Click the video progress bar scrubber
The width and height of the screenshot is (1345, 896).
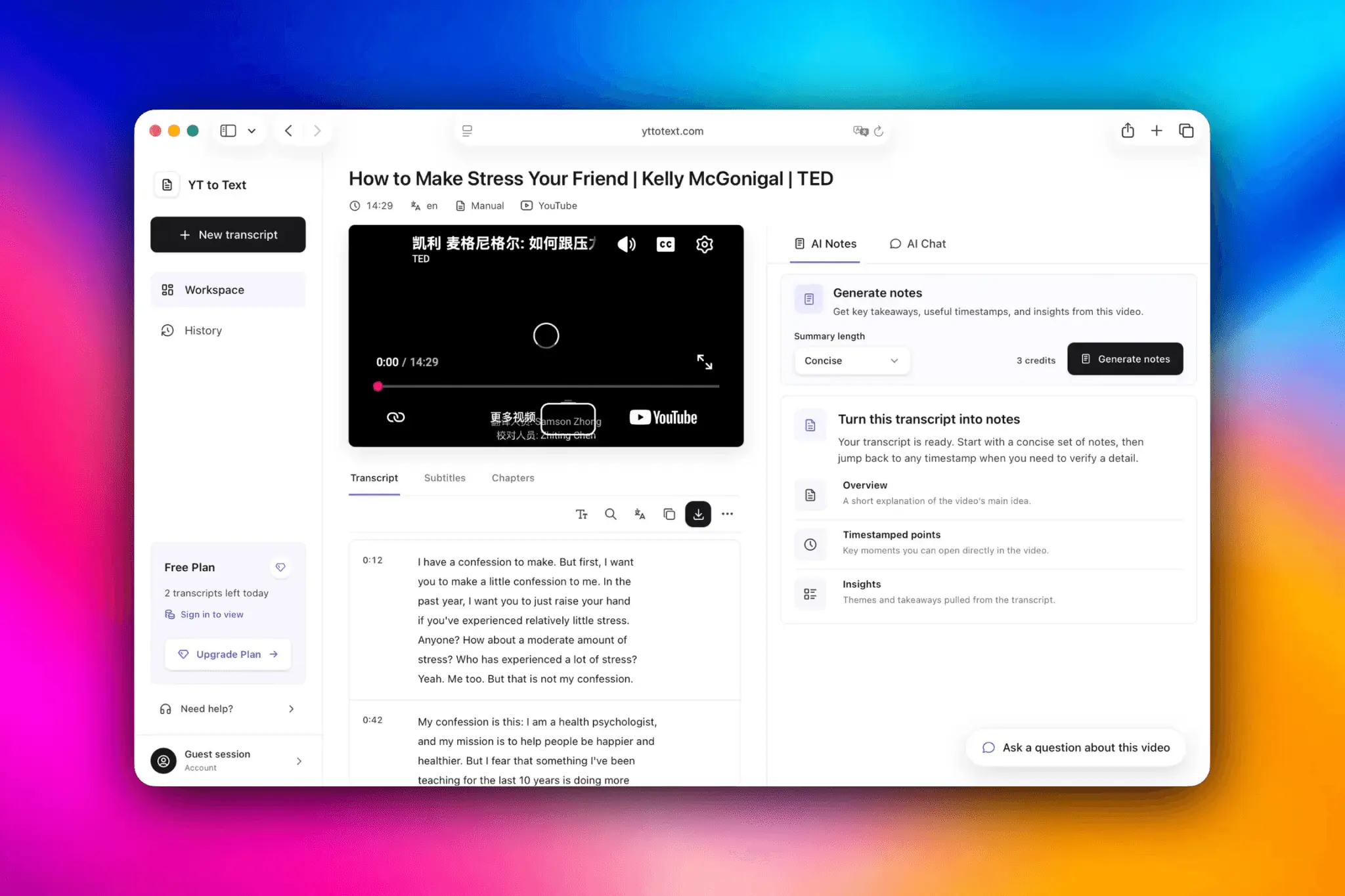378,387
